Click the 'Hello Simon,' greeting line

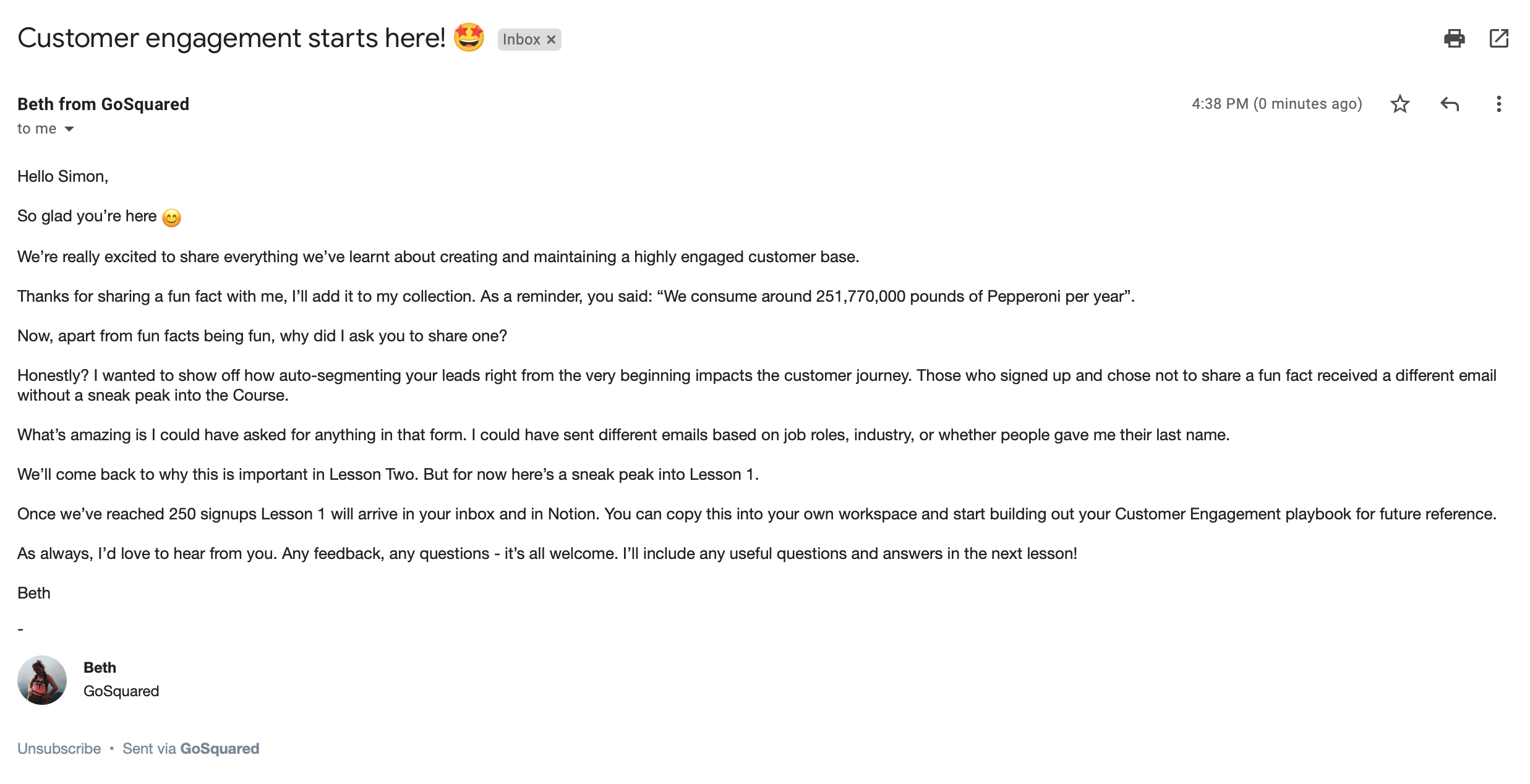point(62,177)
